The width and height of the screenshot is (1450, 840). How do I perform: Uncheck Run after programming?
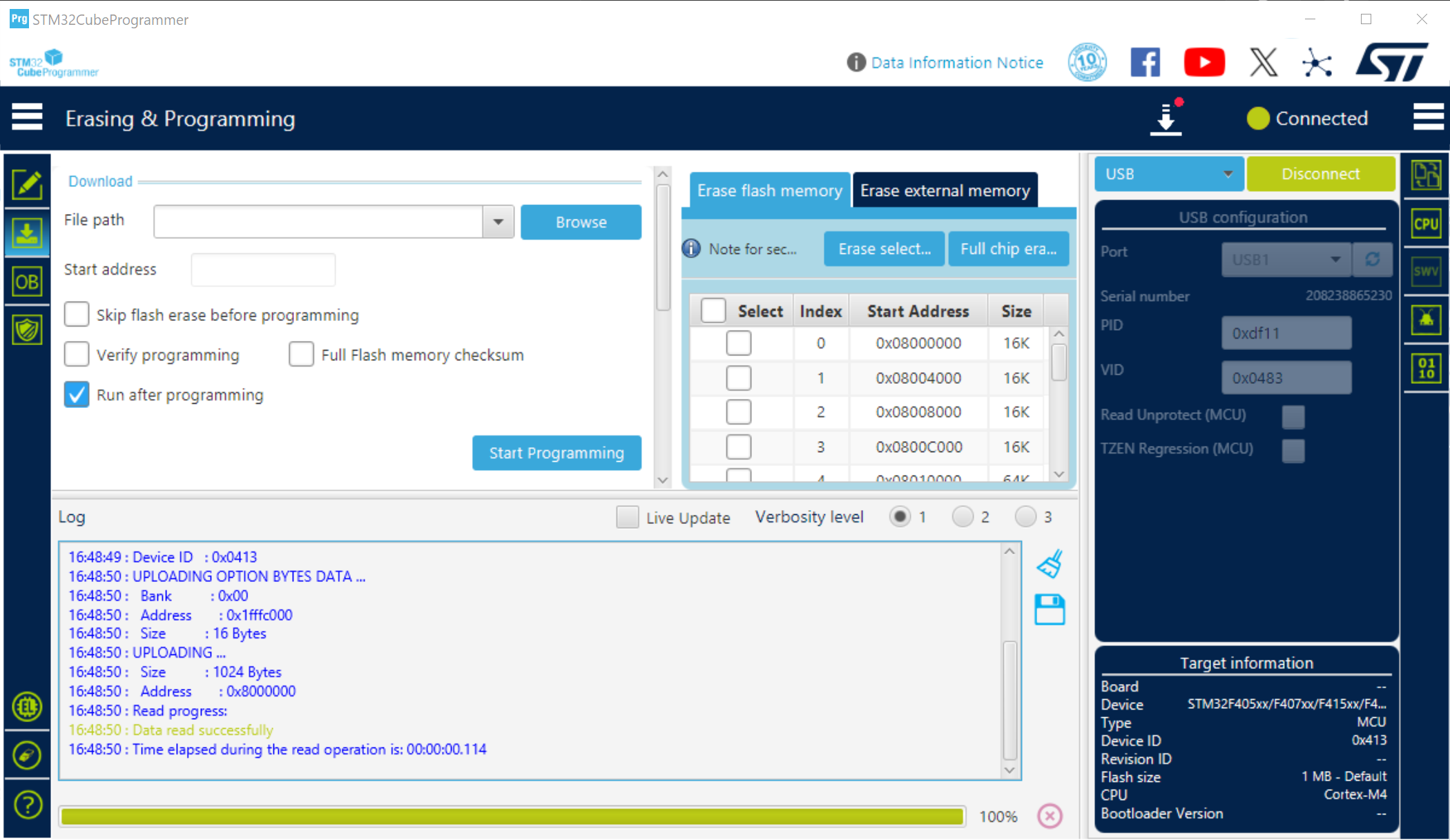pyautogui.click(x=77, y=395)
